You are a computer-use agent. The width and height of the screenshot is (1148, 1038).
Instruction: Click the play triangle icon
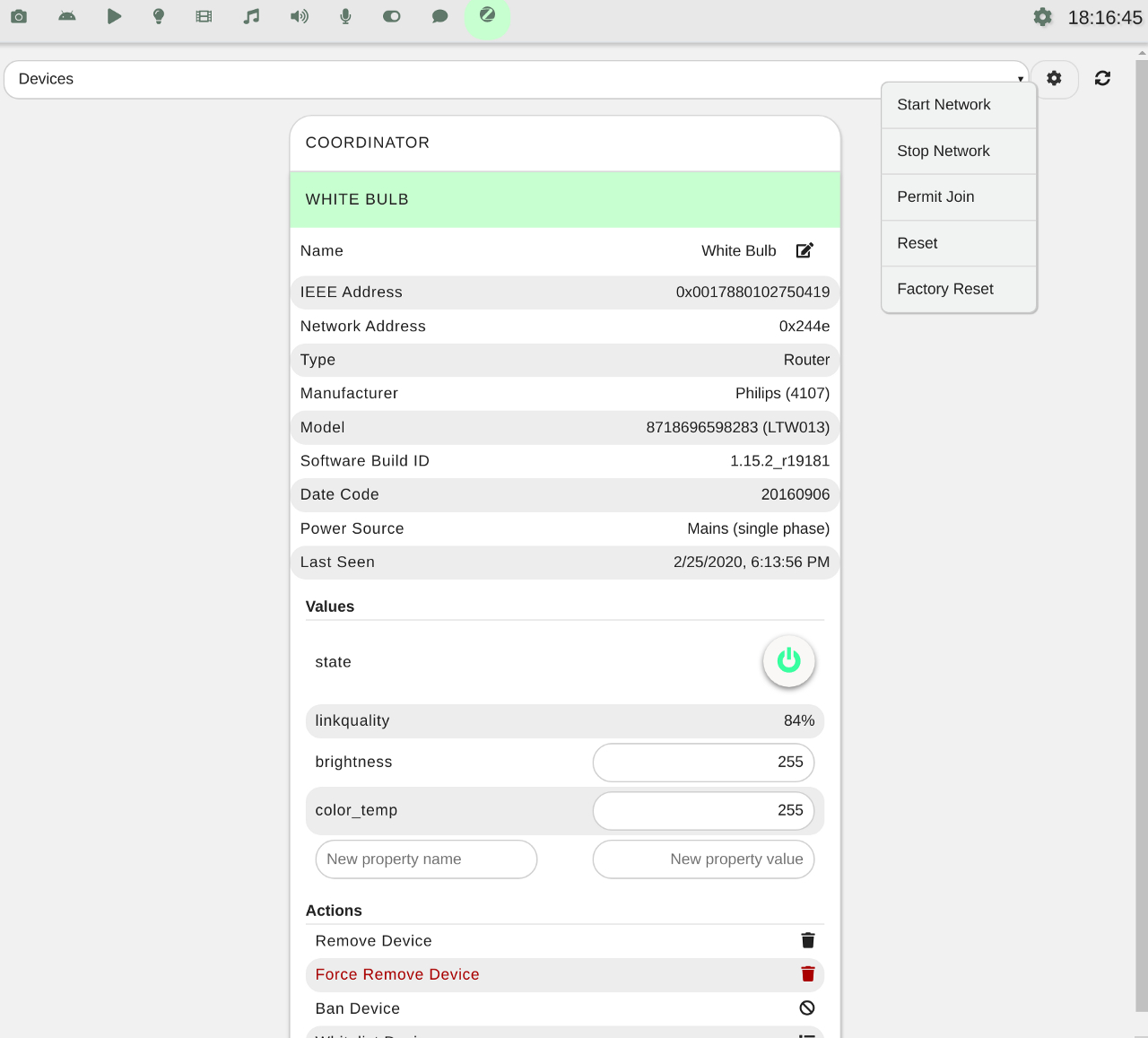click(x=114, y=16)
